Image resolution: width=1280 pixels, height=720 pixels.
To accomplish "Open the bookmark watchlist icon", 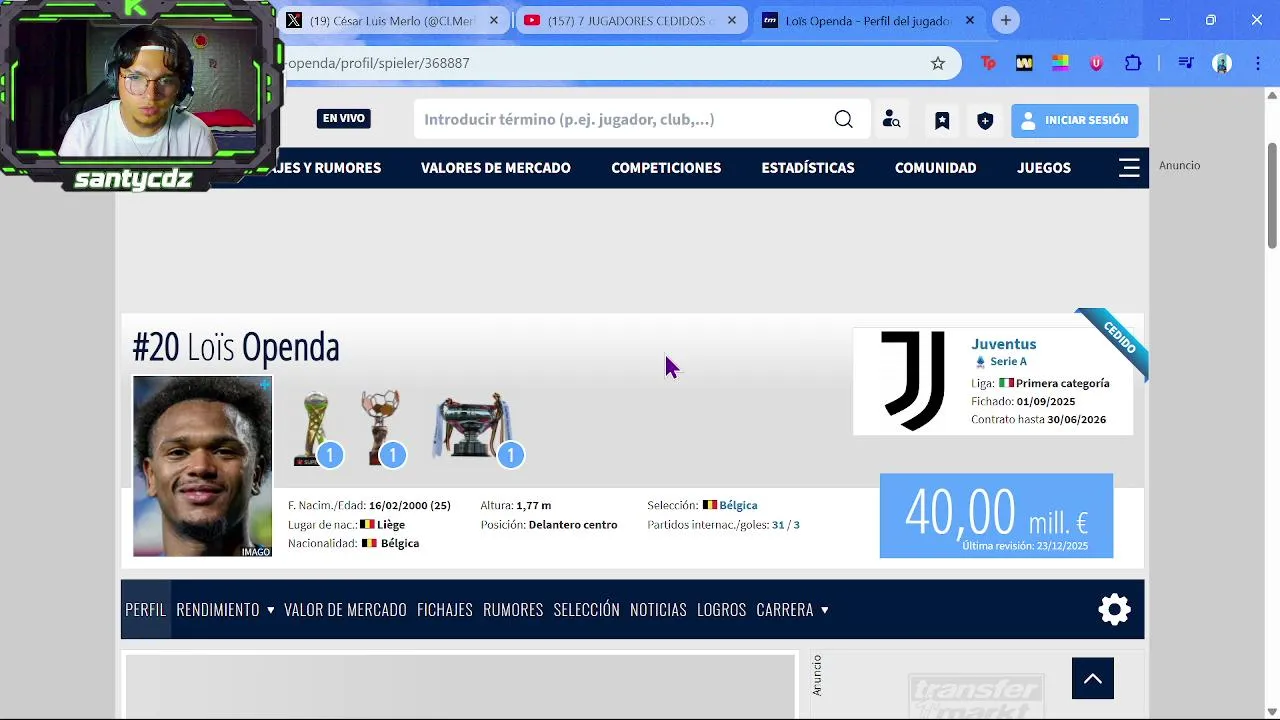I will (942, 120).
